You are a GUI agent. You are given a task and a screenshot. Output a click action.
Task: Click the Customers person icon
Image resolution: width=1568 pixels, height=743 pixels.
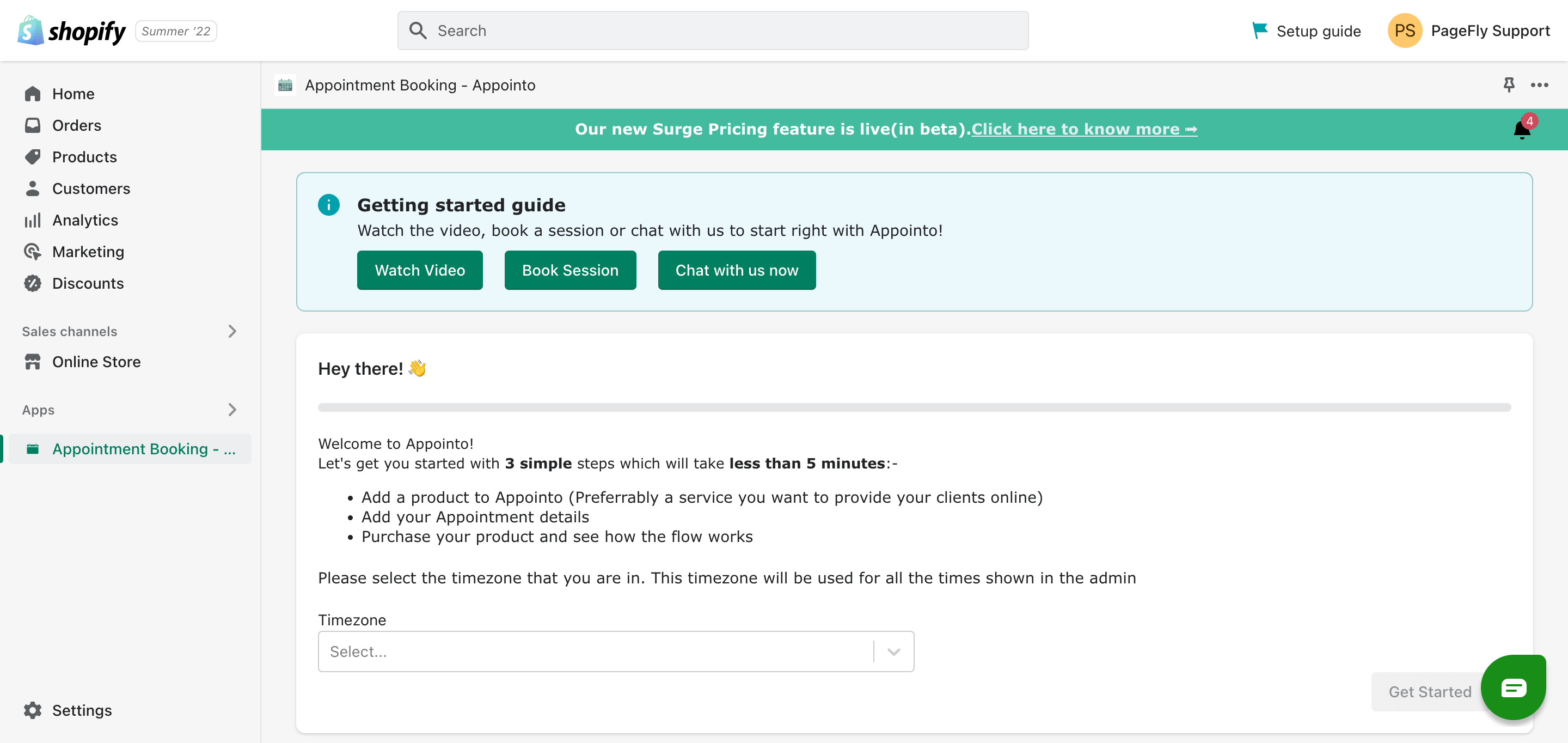[x=32, y=189]
